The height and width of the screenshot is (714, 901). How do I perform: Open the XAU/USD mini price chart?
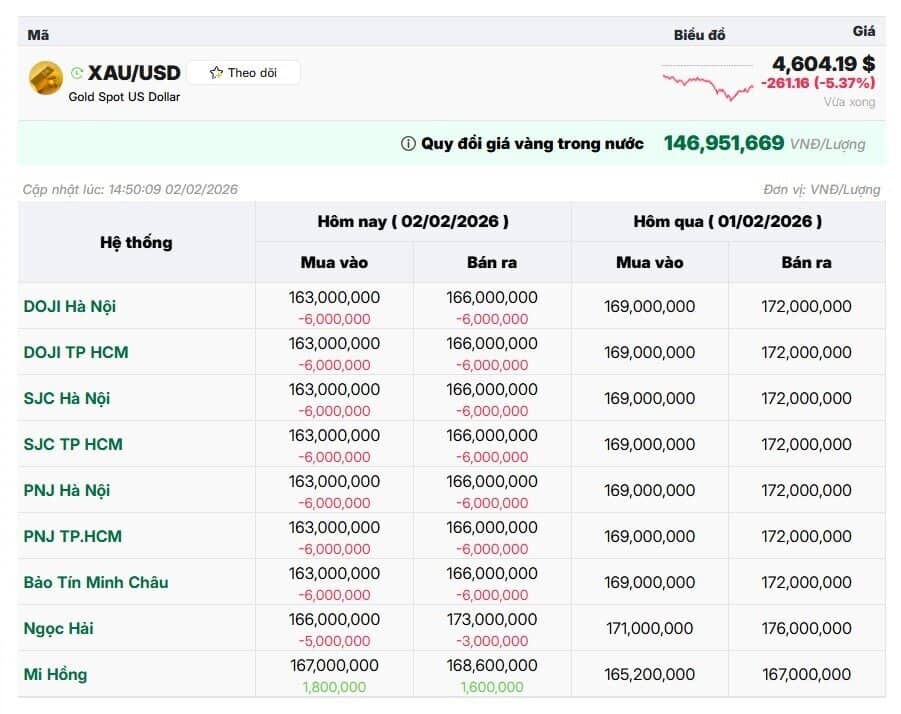pos(707,84)
